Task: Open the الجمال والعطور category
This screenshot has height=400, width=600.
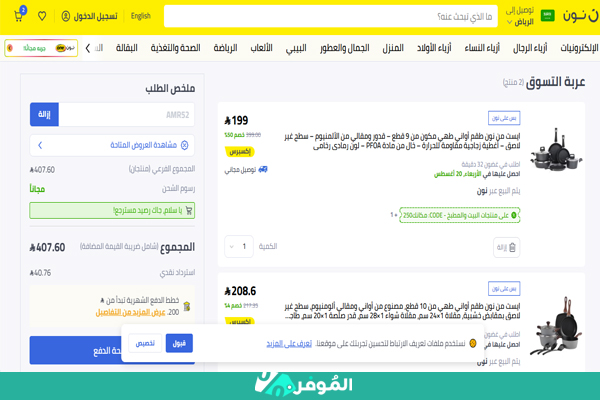Action: (344, 48)
